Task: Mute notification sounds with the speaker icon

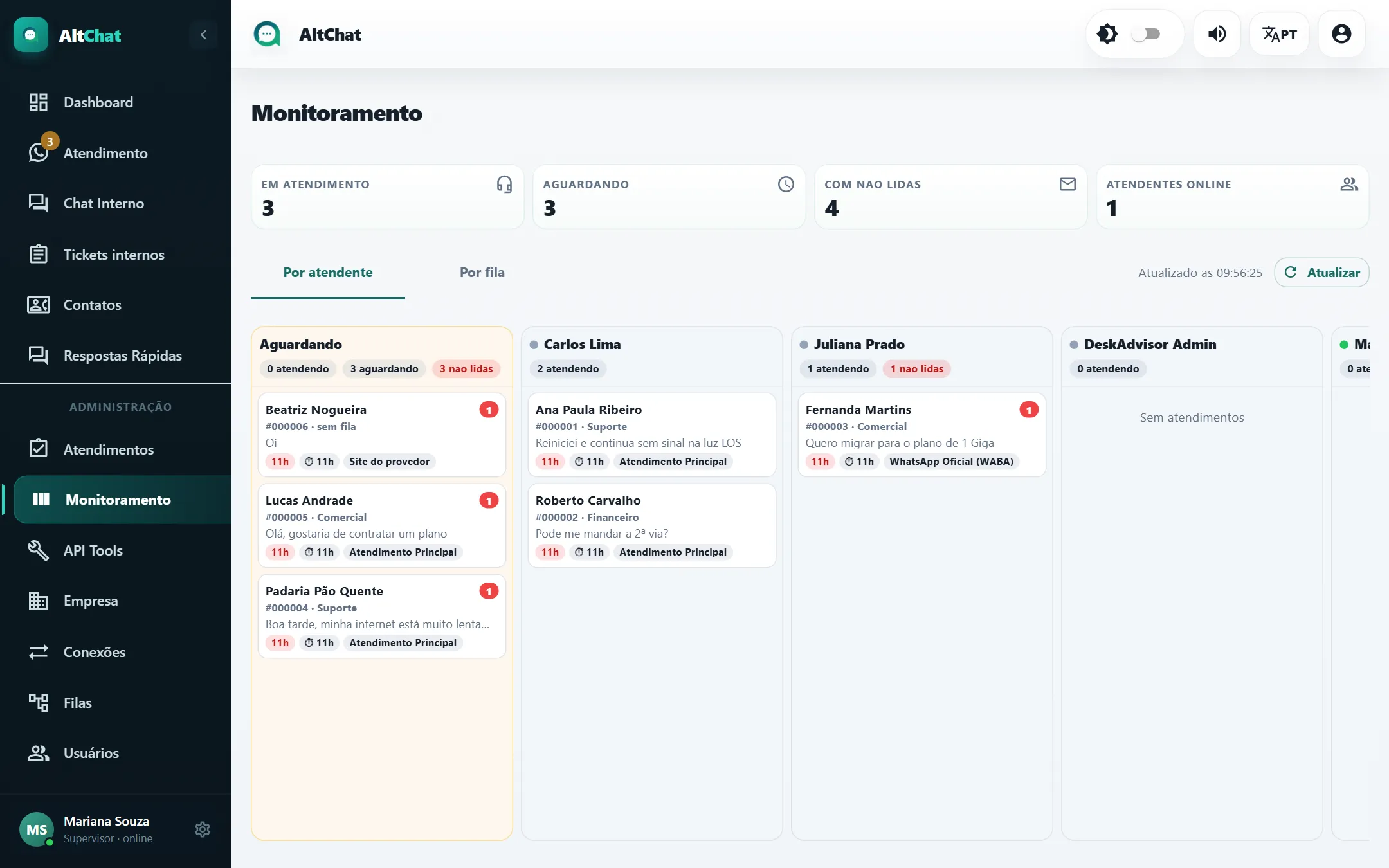Action: coord(1217,34)
